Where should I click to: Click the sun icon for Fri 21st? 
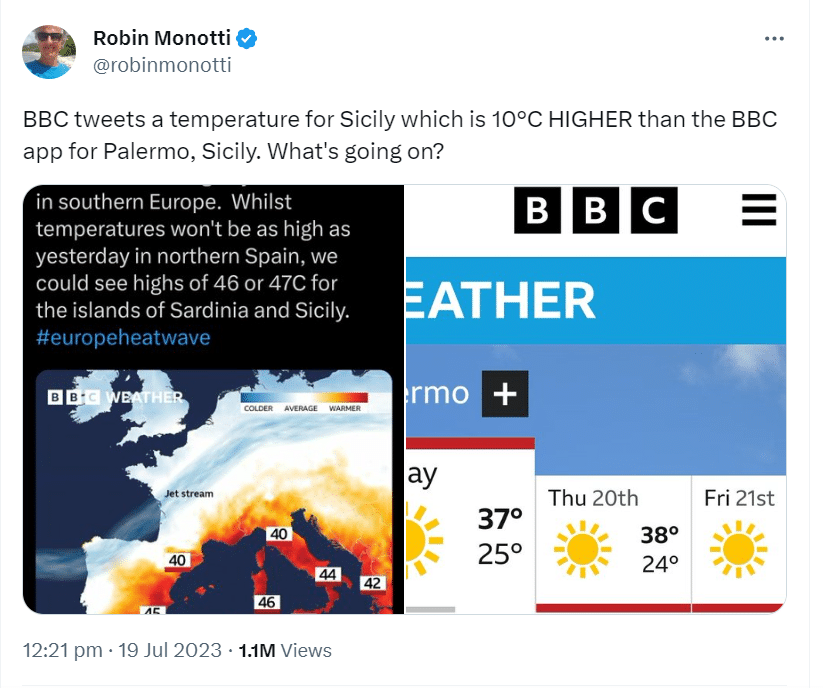pyautogui.click(x=738, y=549)
